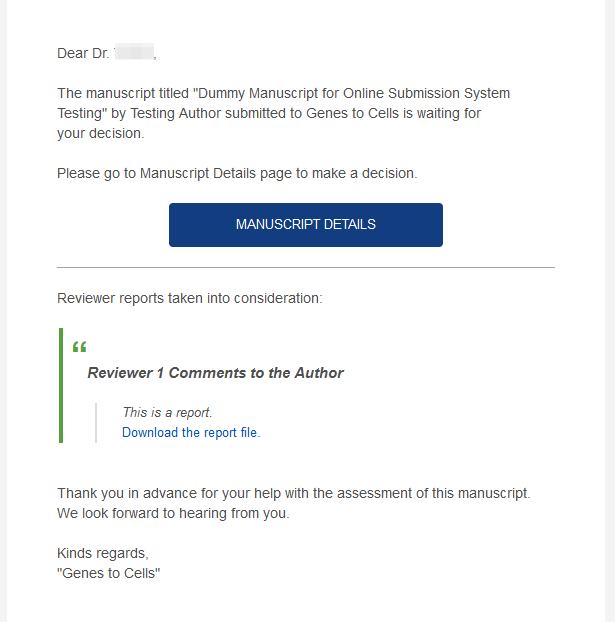The width and height of the screenshot is (615, 622).
Task: Click the green vertical bar of the quote block
Action: [61, 385]
